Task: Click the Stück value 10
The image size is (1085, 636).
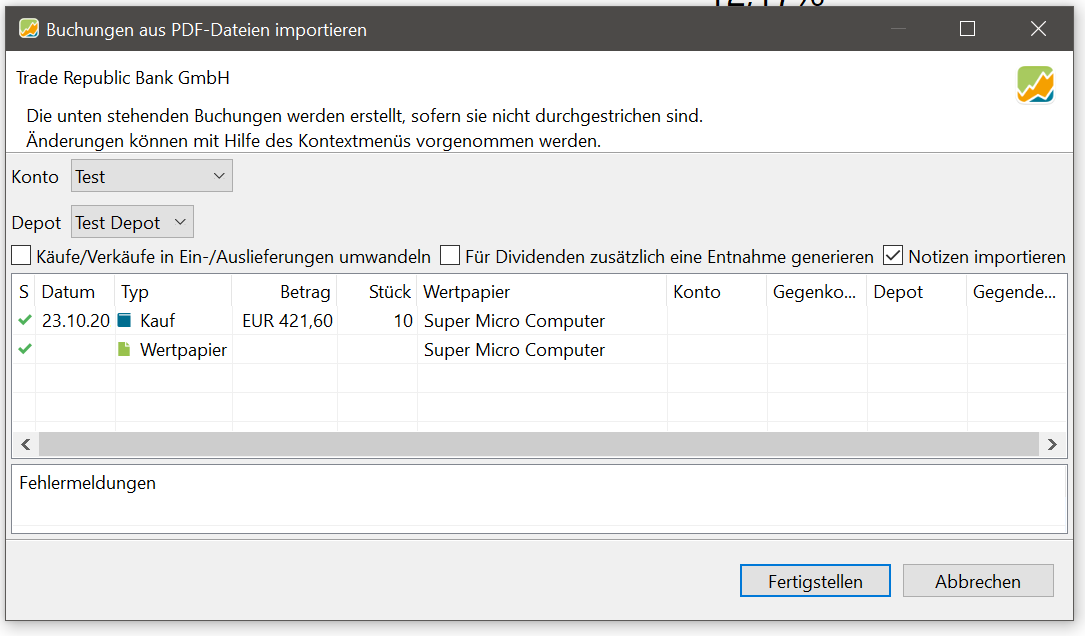Action: [x=403, y=320]
